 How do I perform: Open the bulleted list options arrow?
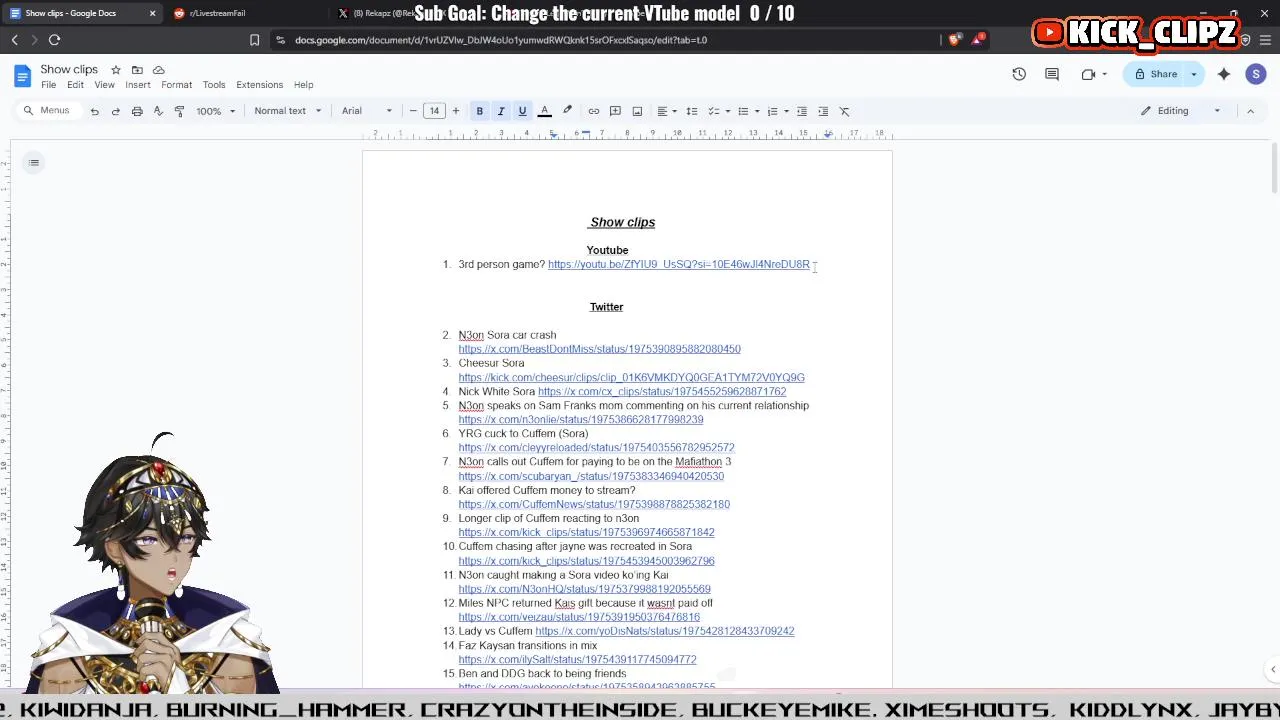757,111
